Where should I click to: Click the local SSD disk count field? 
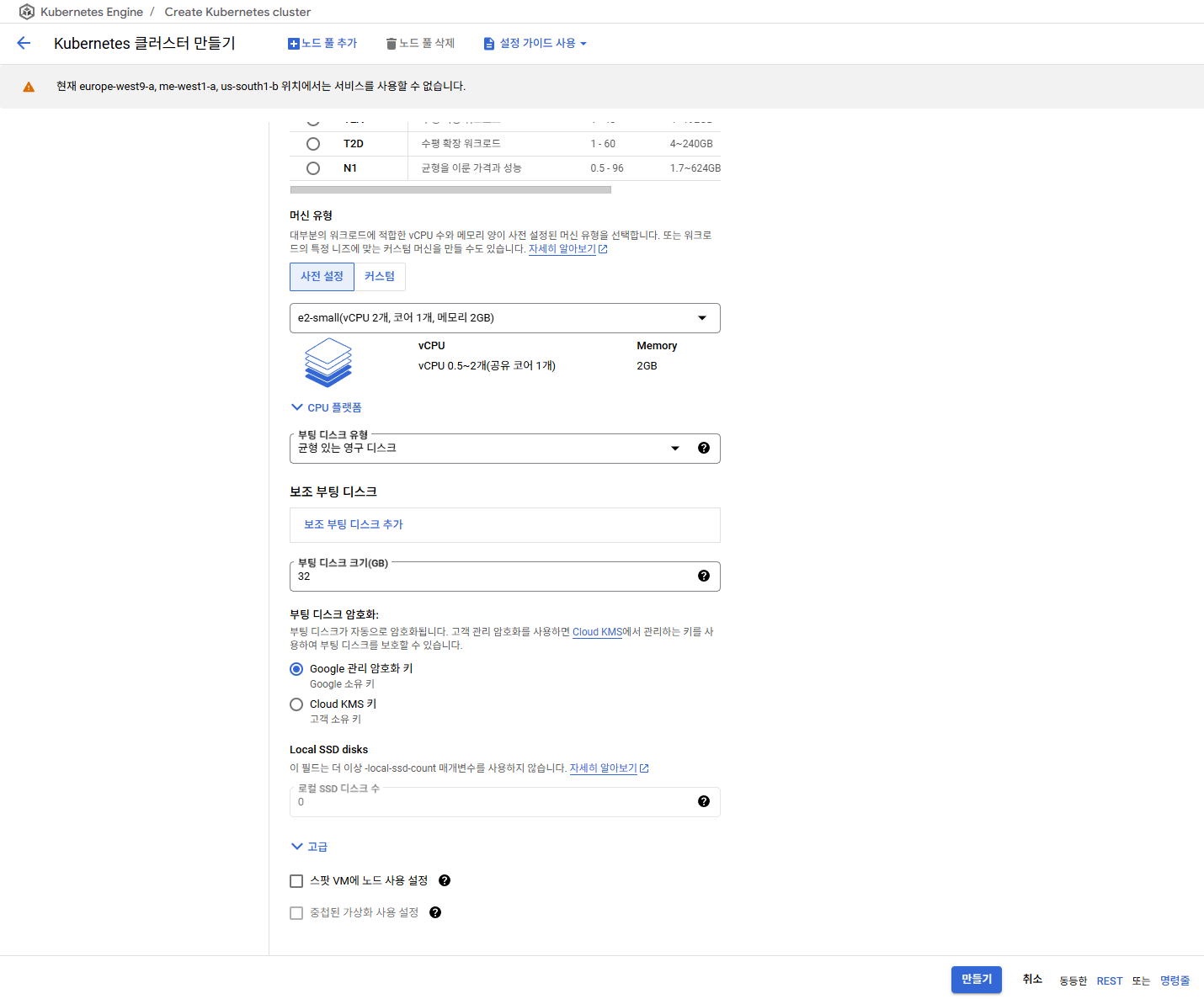pos(505,802)
